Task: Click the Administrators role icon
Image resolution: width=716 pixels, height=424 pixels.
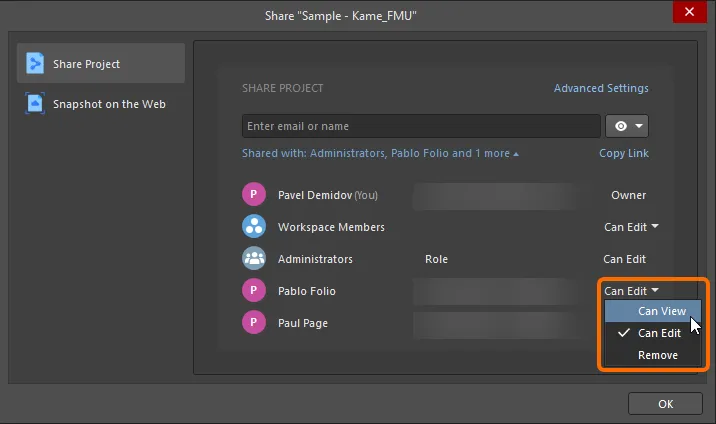Action: tap(254, 258)
